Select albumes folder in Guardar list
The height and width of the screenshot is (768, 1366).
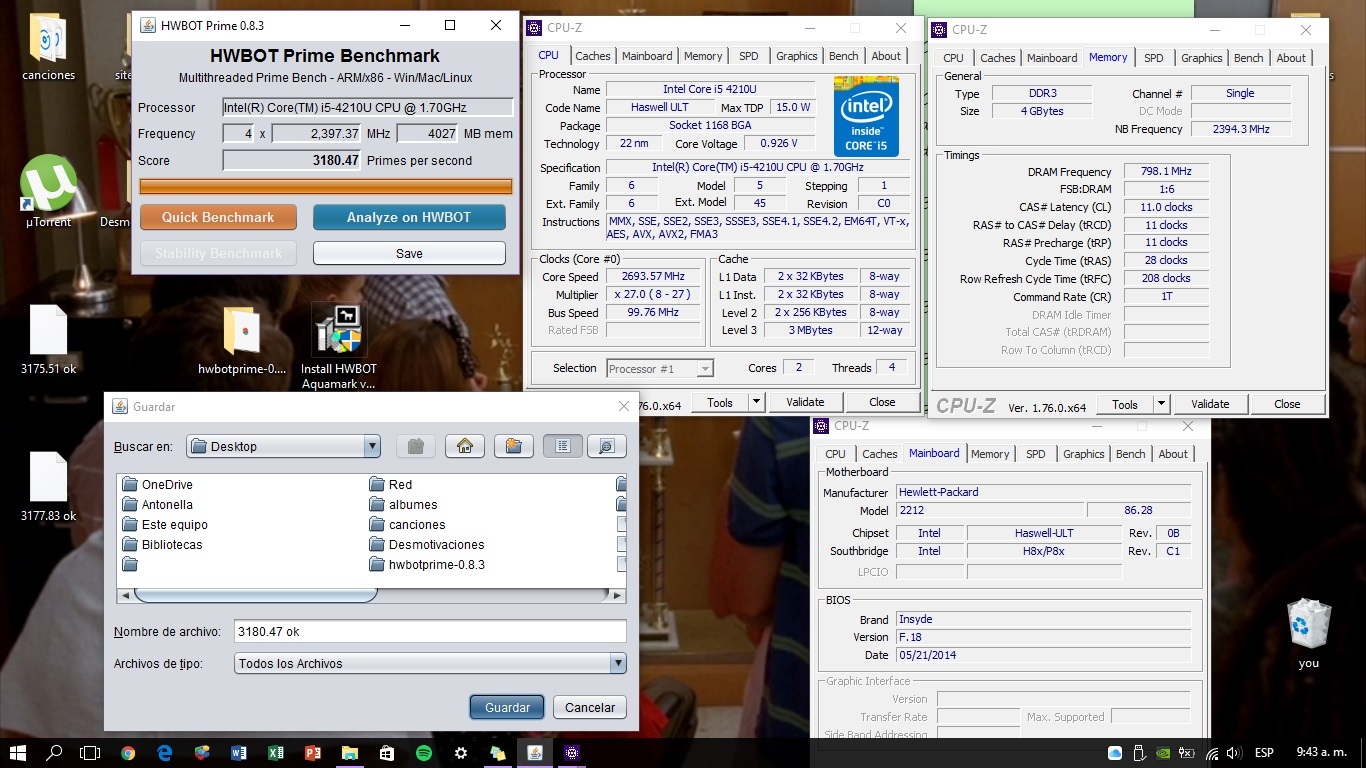(403, 505)
